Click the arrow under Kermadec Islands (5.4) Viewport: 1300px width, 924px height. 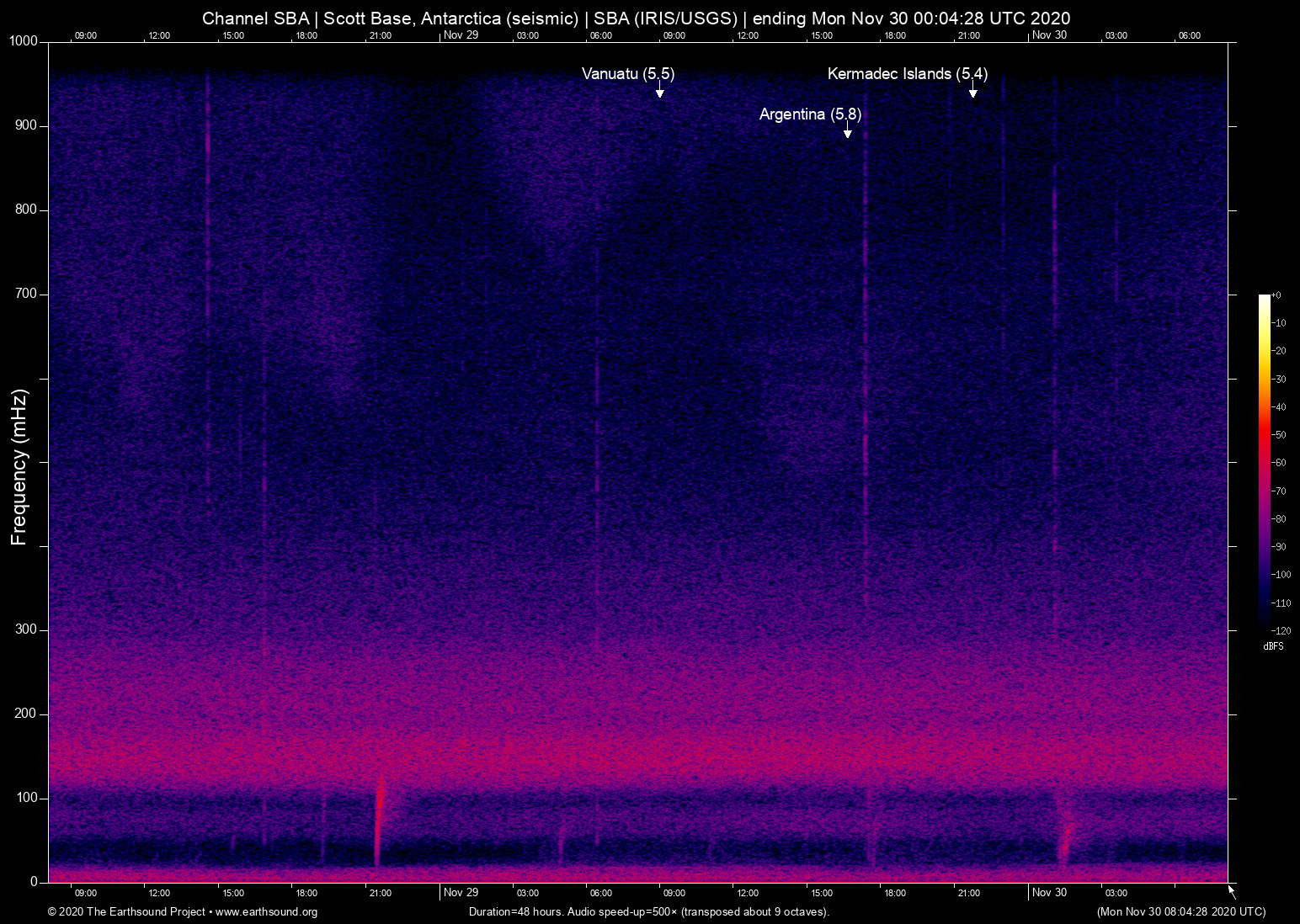coord(972,91)
